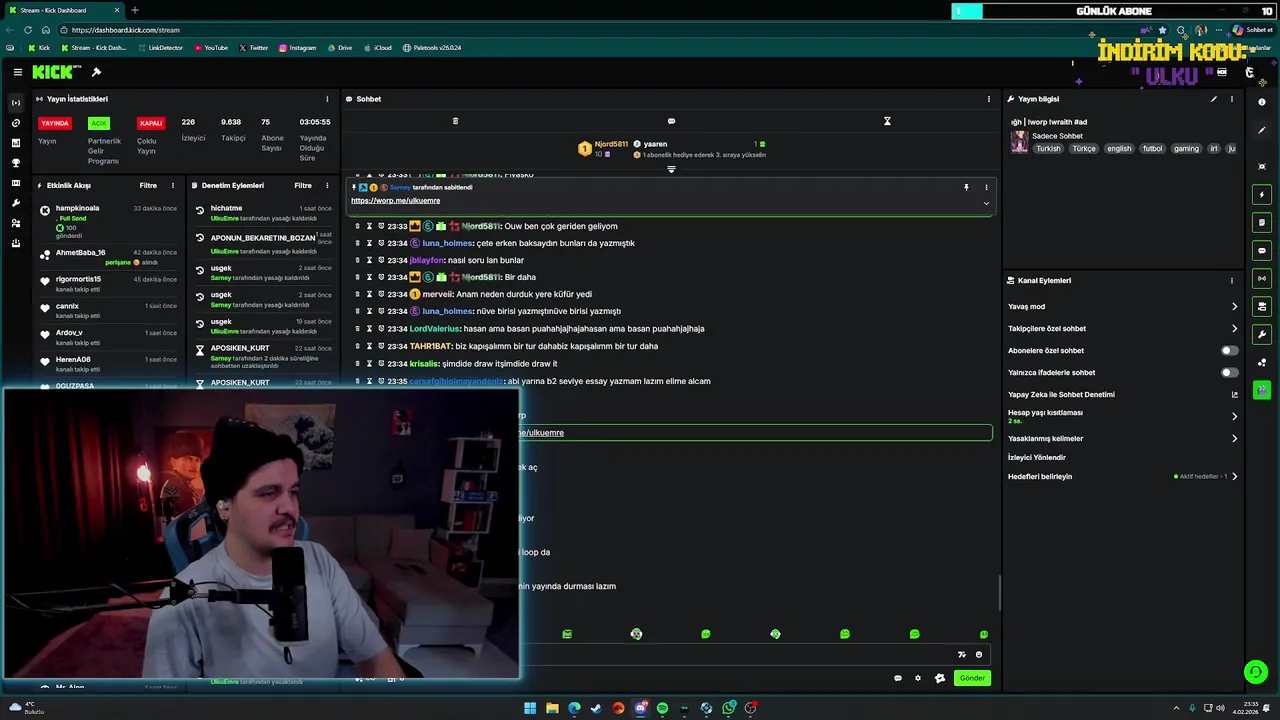
Task: Open Filtre for Etkinlik Akışı
Action: (x=148, y=185)
